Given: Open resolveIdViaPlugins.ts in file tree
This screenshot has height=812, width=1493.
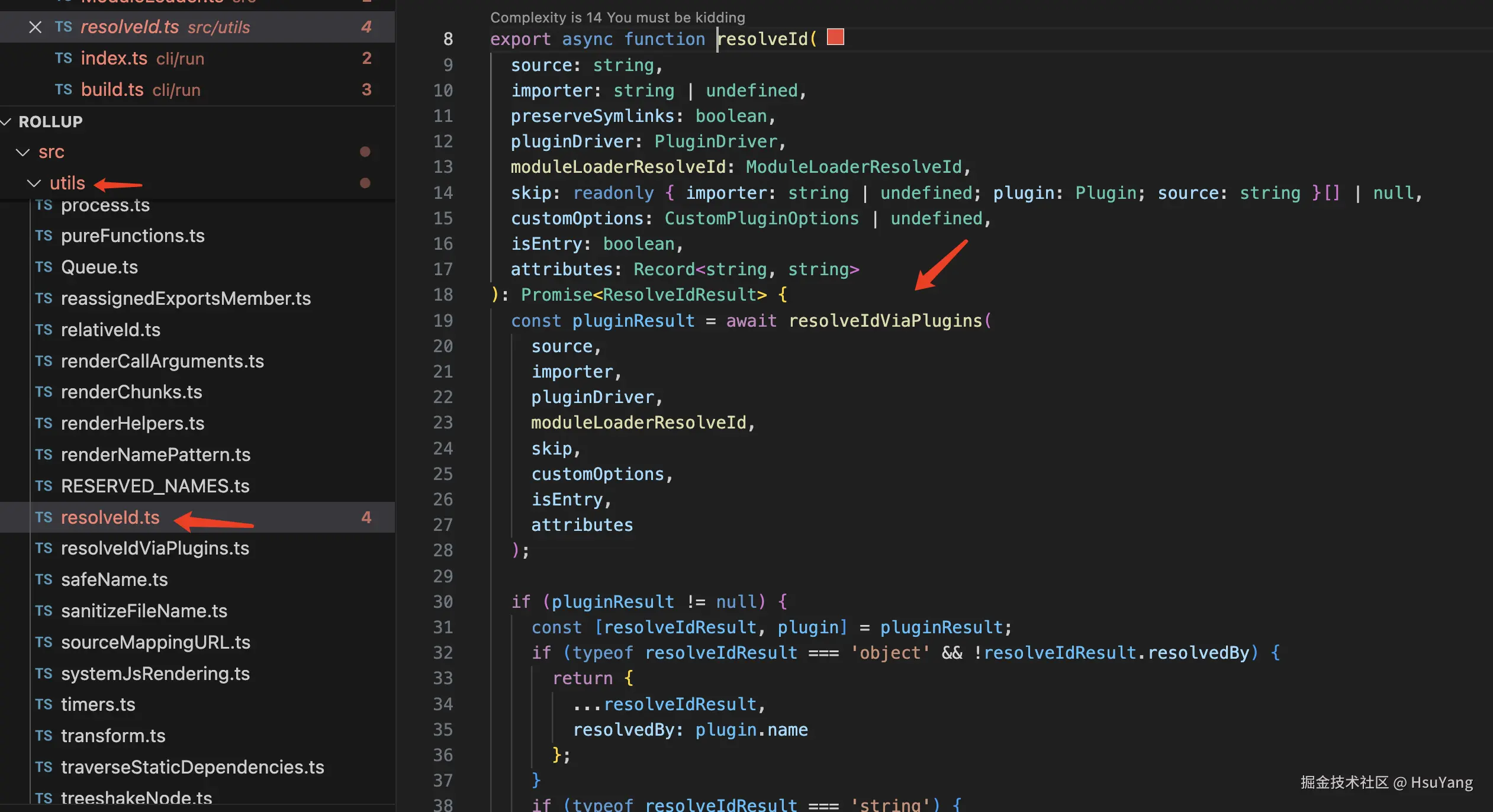Looking at the screenshot, I should (x=155, y=548).
